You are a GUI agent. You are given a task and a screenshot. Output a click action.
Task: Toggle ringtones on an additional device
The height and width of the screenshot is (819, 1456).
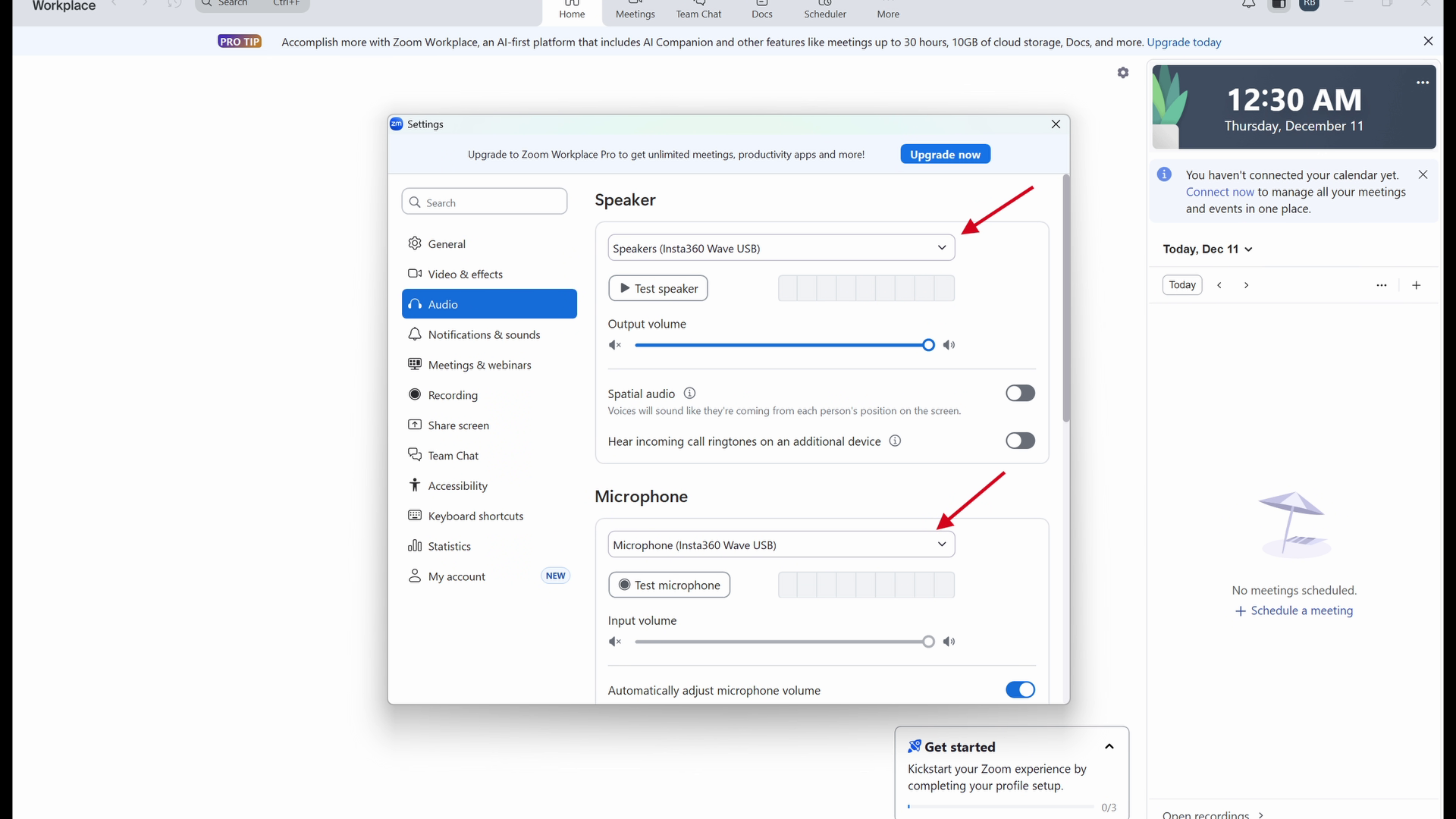pyautogui.click(x=1020, y=441)
